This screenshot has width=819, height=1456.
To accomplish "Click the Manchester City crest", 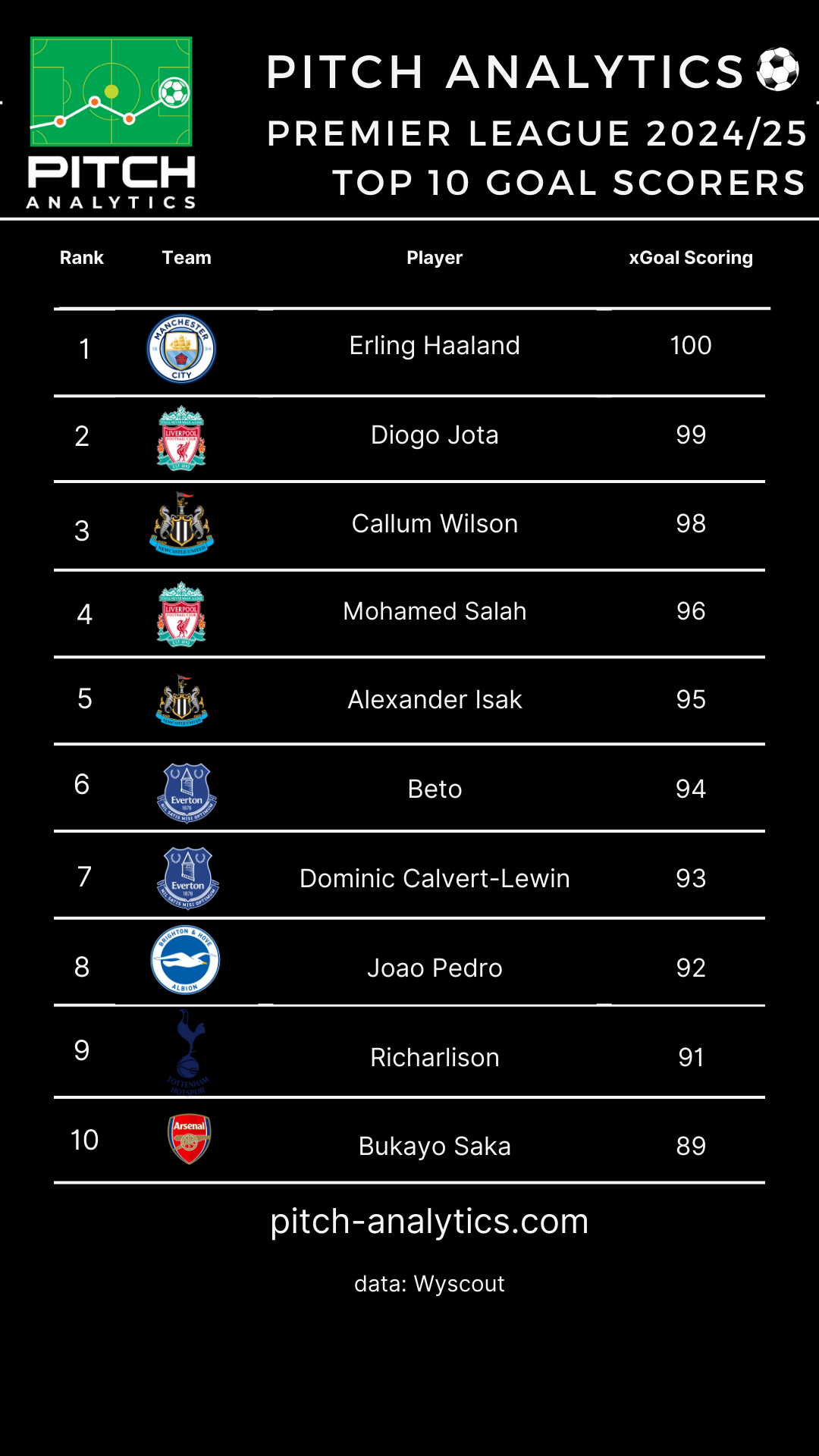I will pos(181,349).
